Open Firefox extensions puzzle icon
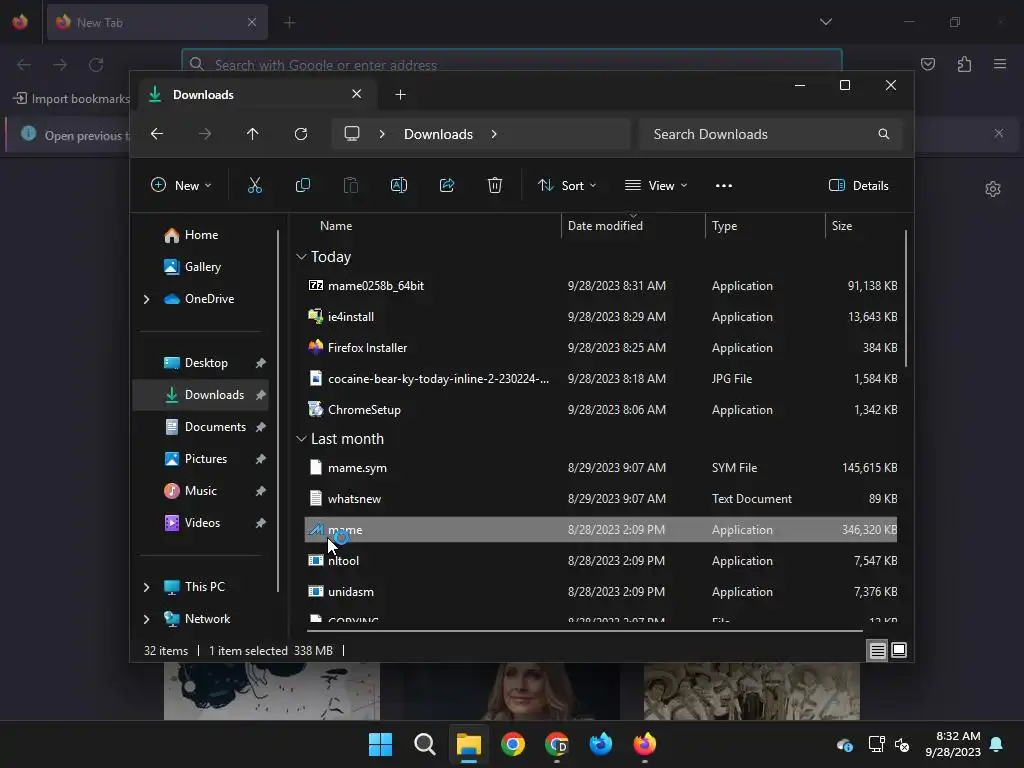Image resolution: width=1024 pixels, height=768 pixels. click(x=964, y=64)
